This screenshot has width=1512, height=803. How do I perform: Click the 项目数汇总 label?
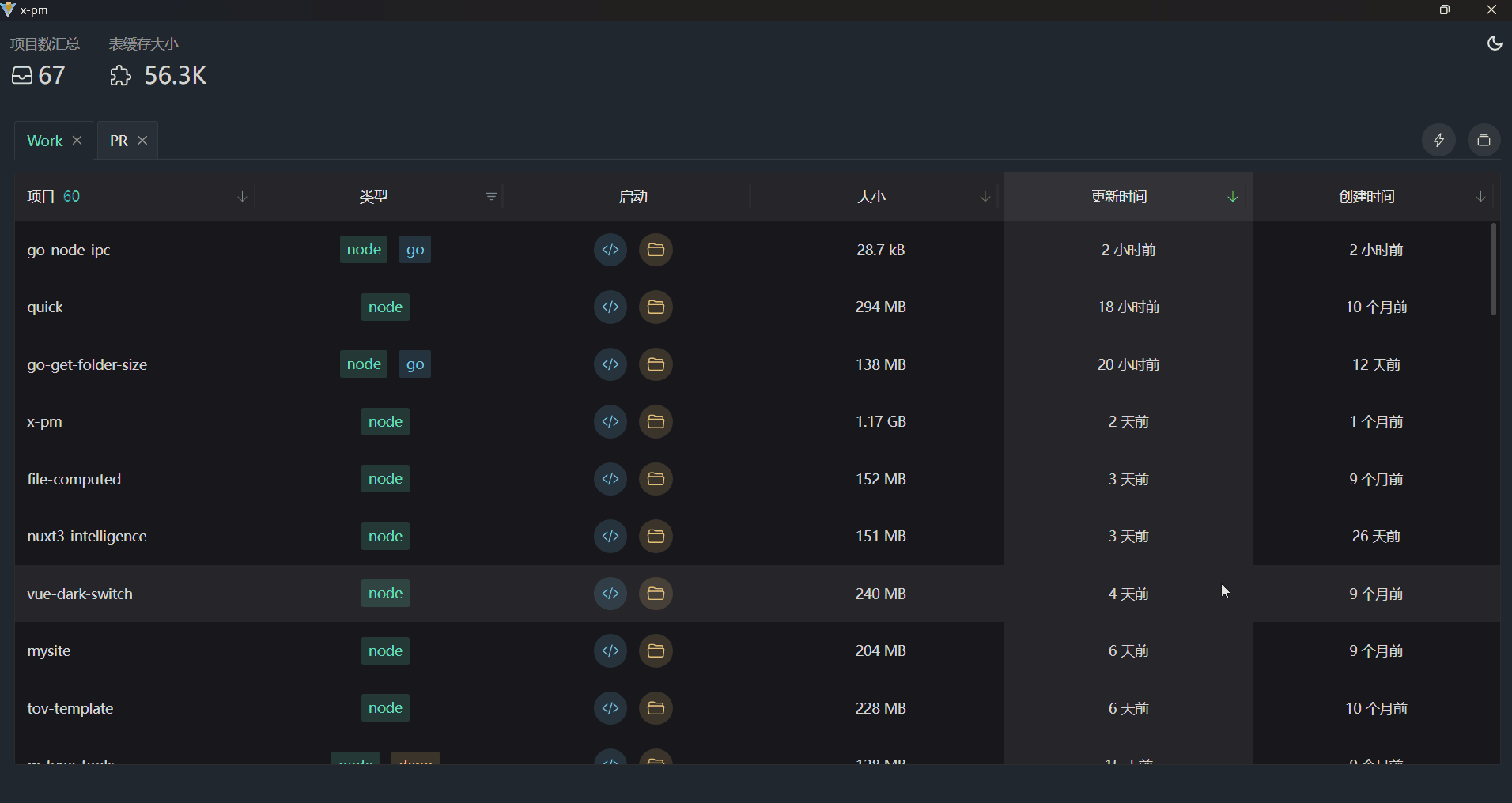pos(45,43)
